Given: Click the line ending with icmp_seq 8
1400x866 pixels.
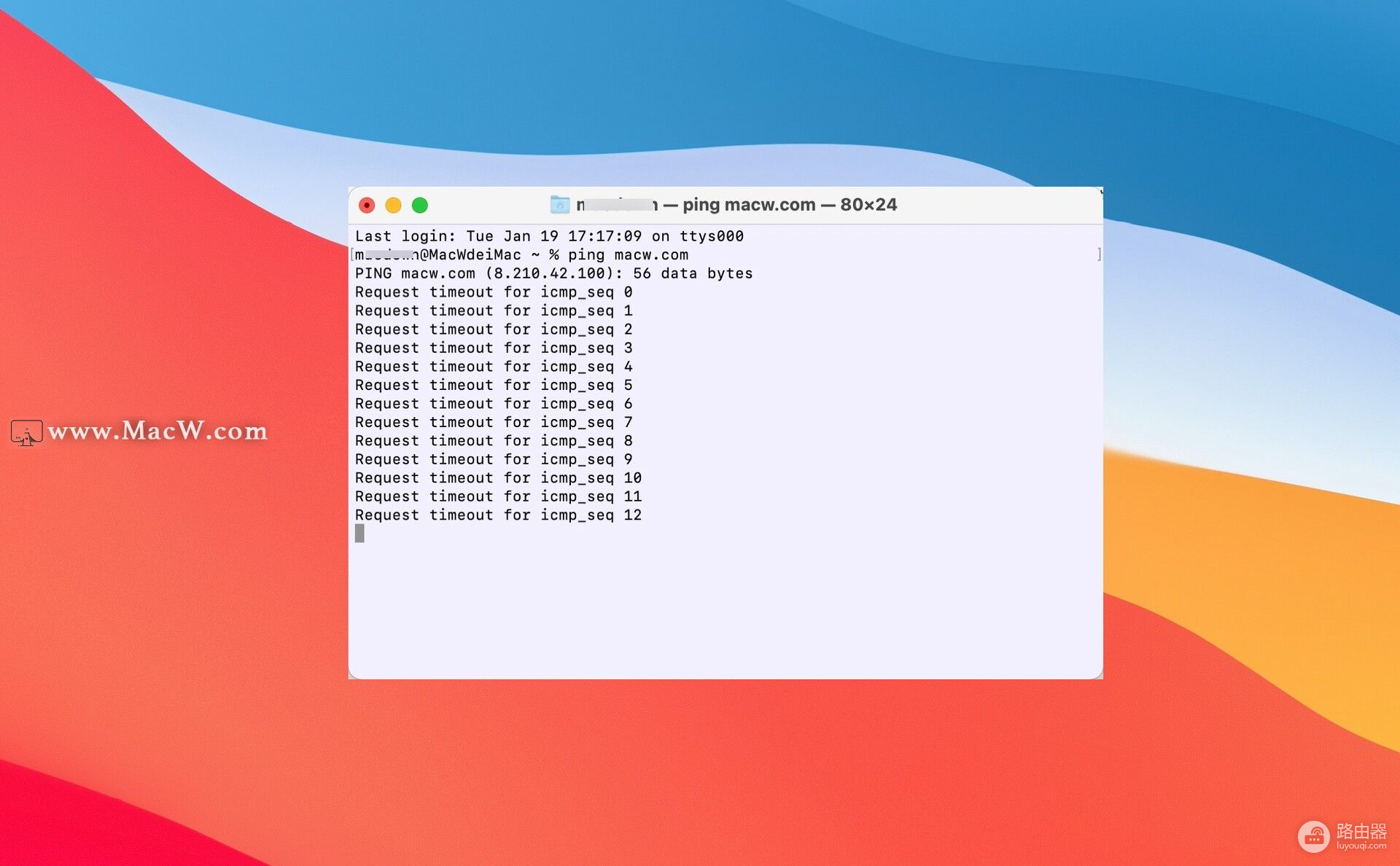Looking at the screenshot, I should pos(494,441).
